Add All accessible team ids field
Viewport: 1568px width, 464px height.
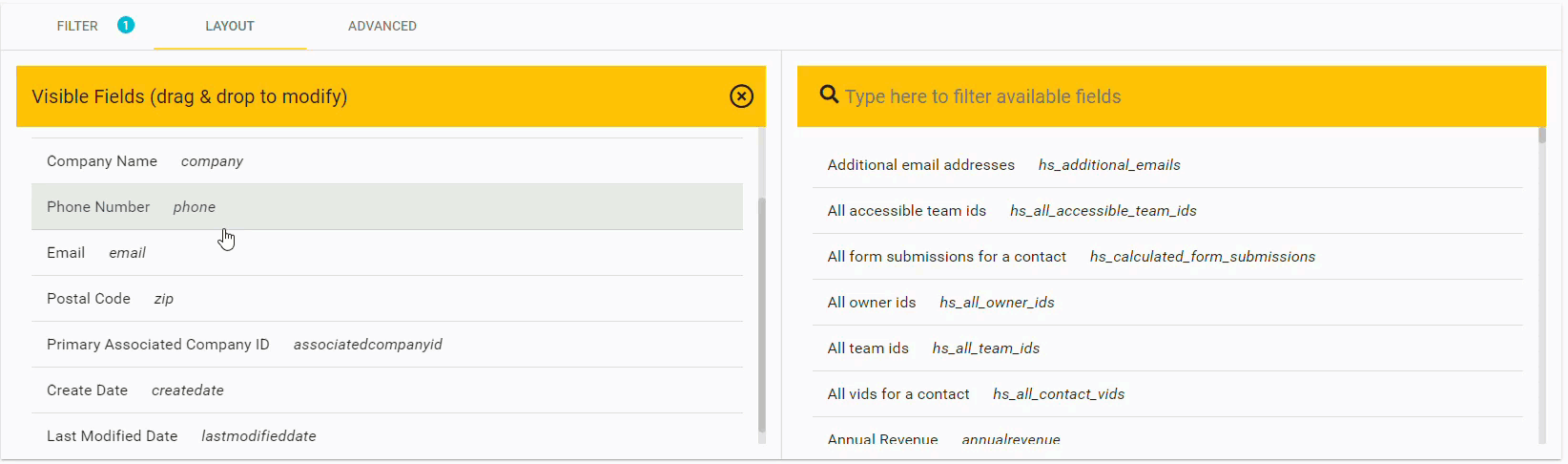tap(1167, 211)
